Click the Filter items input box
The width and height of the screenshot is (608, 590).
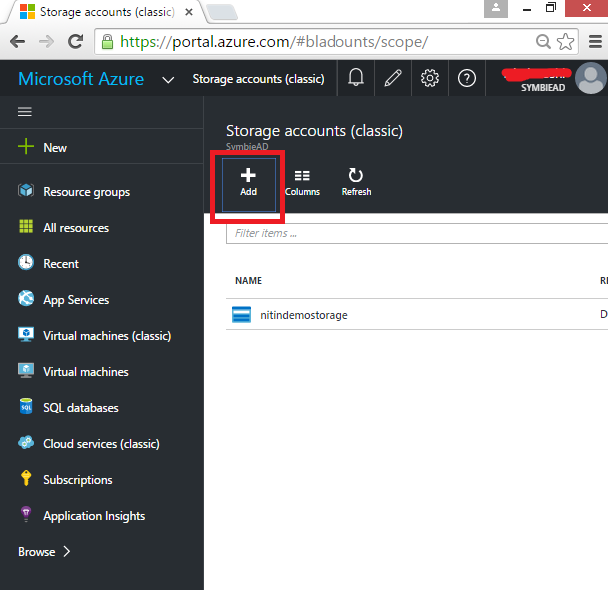pyautogui.click(x=417, y=233)
